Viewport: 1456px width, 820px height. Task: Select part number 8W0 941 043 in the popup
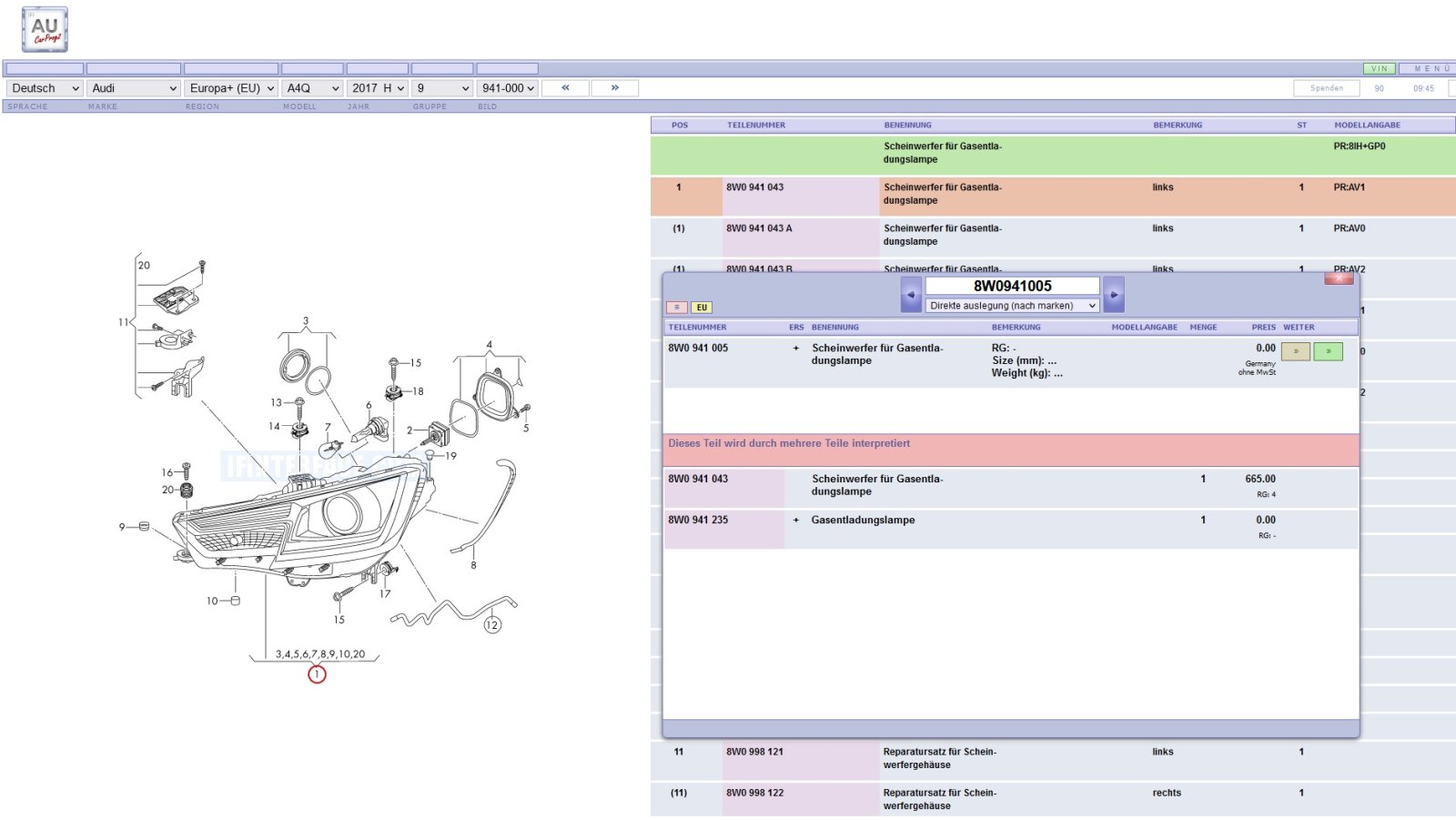click(x=698, y=479)
